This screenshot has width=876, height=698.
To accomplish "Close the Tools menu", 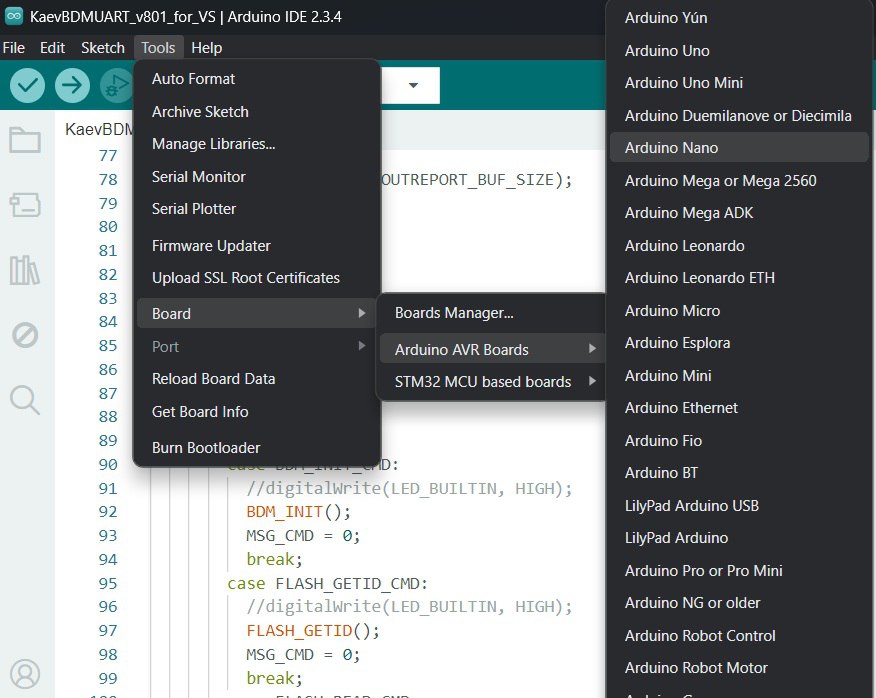I will [158, 48].
